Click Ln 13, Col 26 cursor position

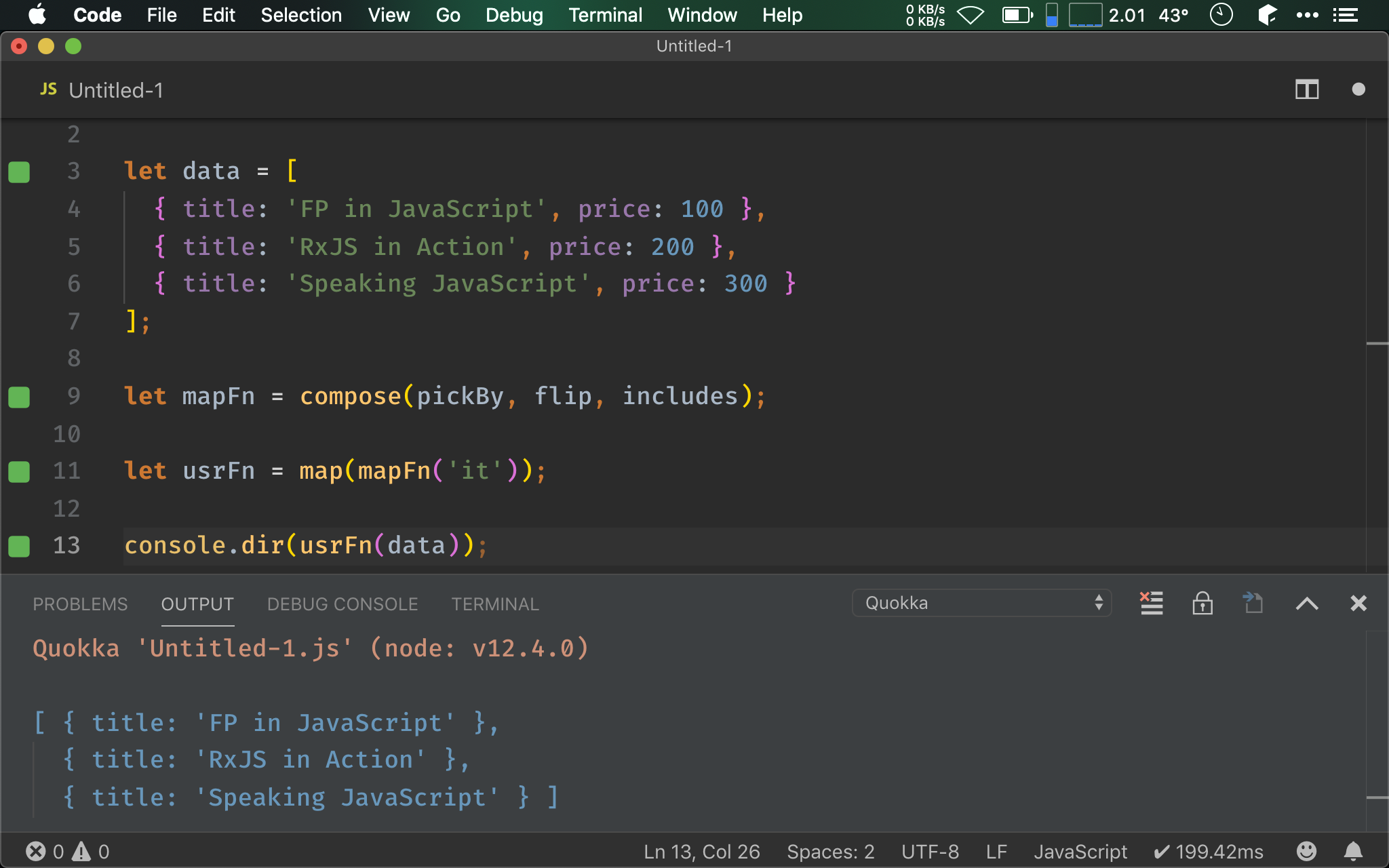(x=702, y=851)
